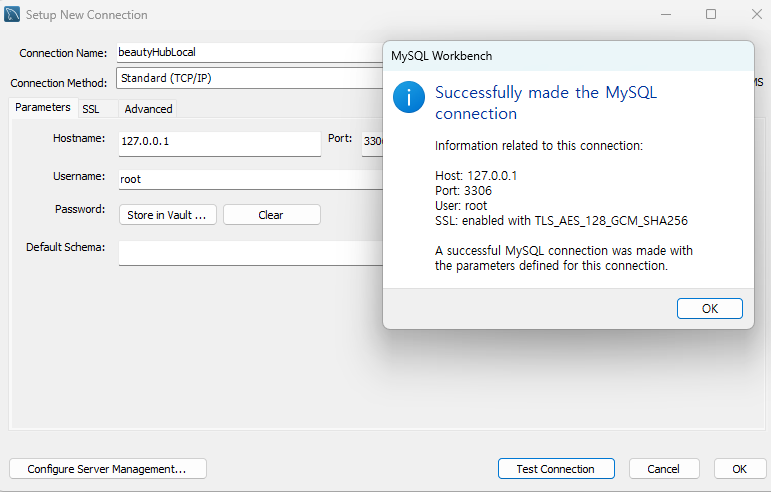Click the Hostname input field

[220, 144]
